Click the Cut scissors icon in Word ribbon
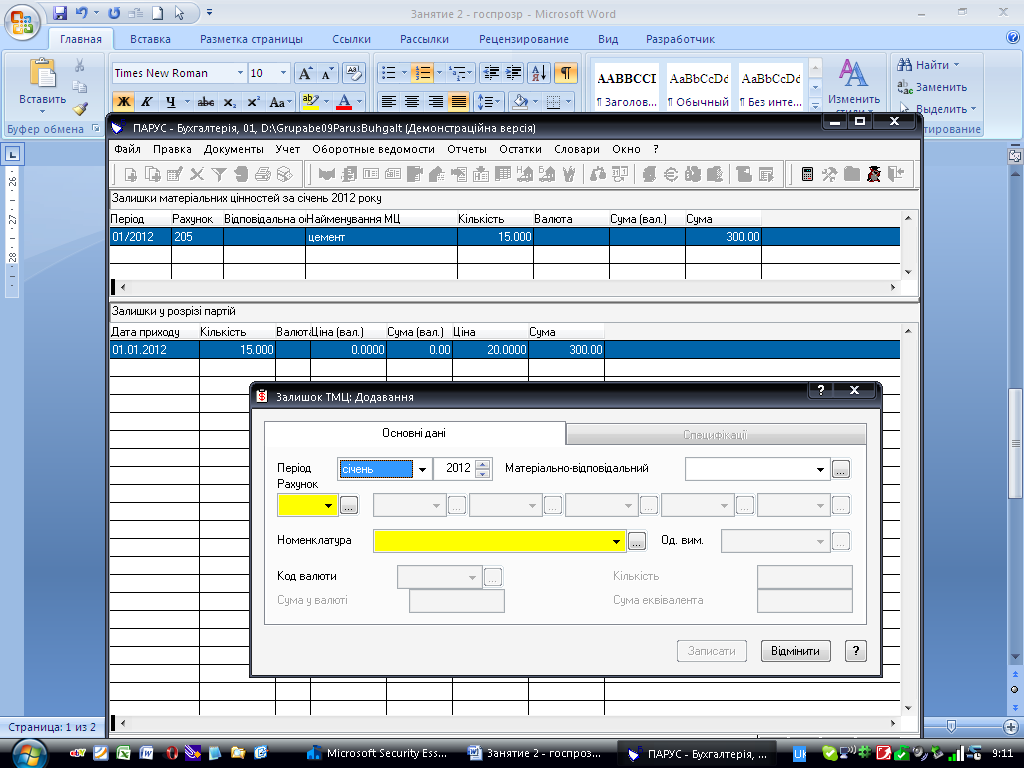Viewport: 1024px width, 768px height. point(79,65)
